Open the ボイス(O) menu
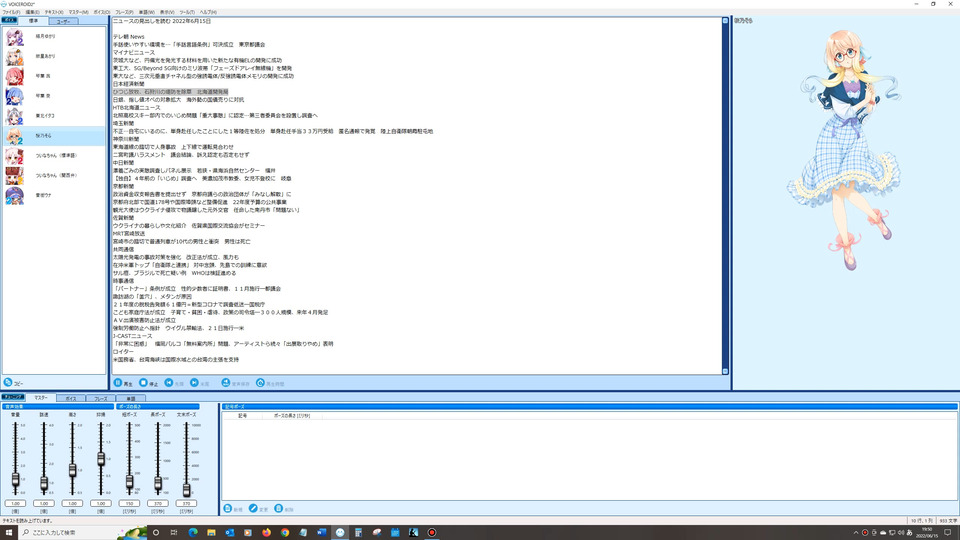This screenshot has width=960, height=540. coord(102,12)
